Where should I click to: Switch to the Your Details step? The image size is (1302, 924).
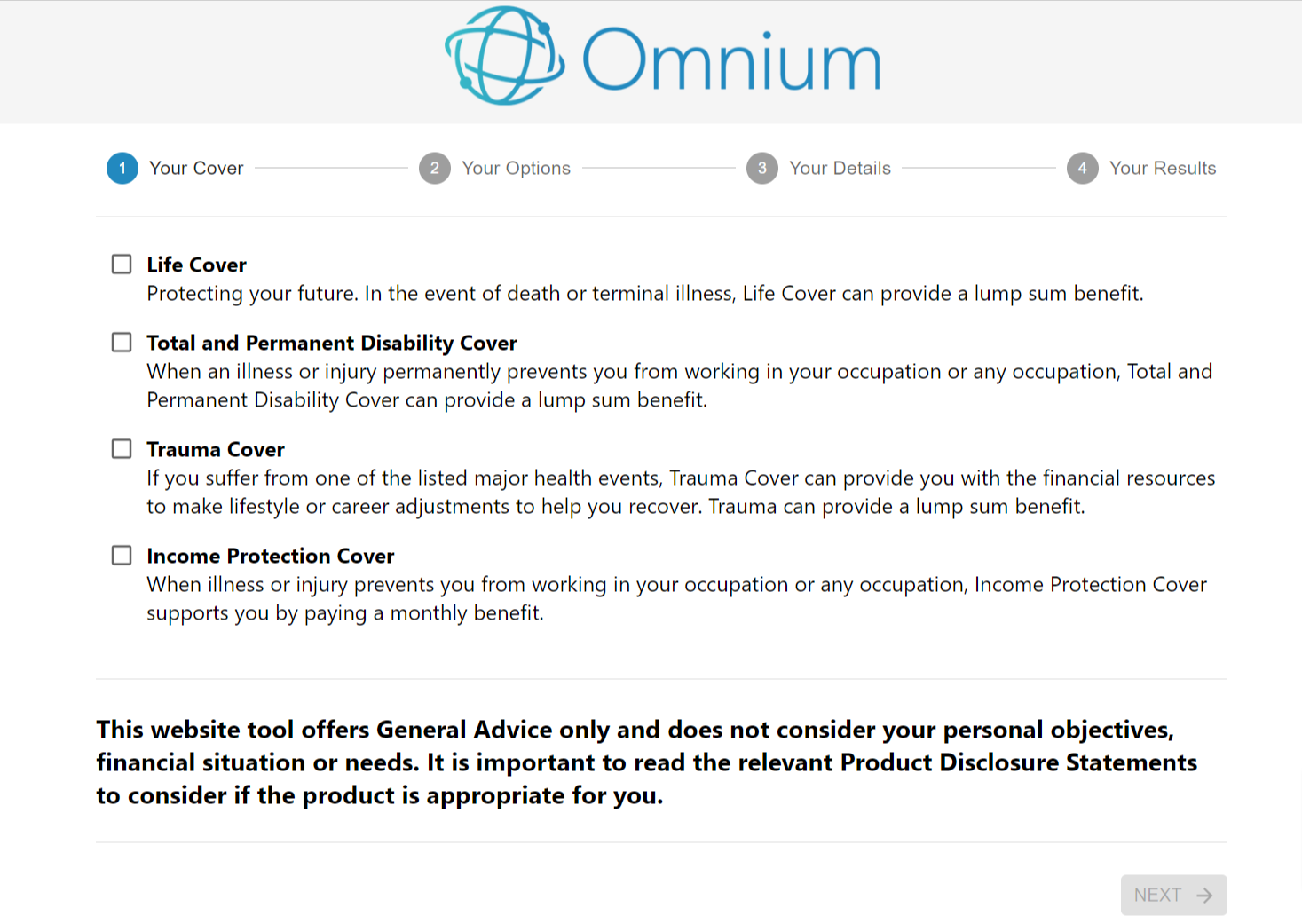(840, 168)
